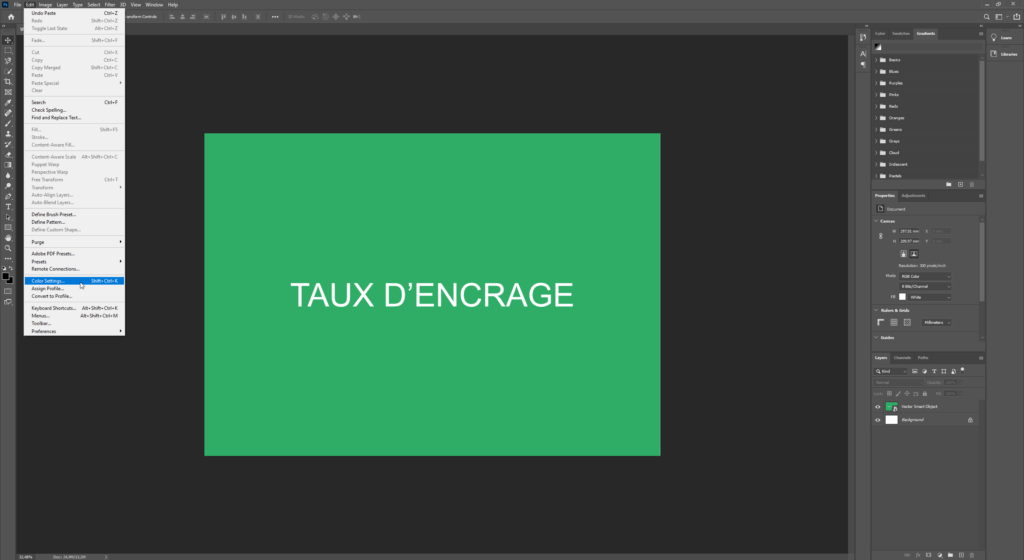The image size is (1024, 560).
Task: Open the Learn panel
Action: 1001,38
